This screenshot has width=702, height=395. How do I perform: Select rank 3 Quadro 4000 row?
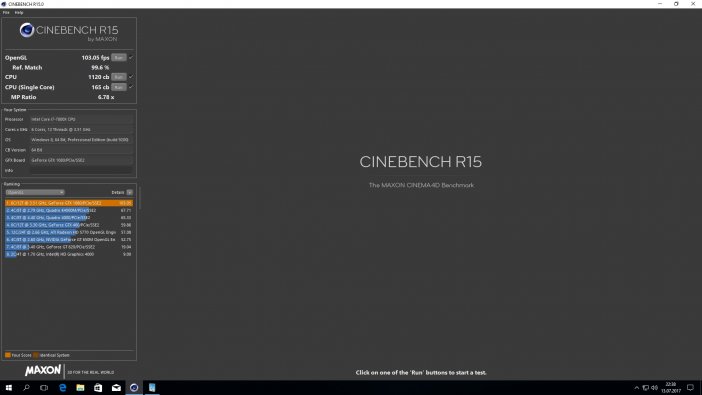[69, 218]
